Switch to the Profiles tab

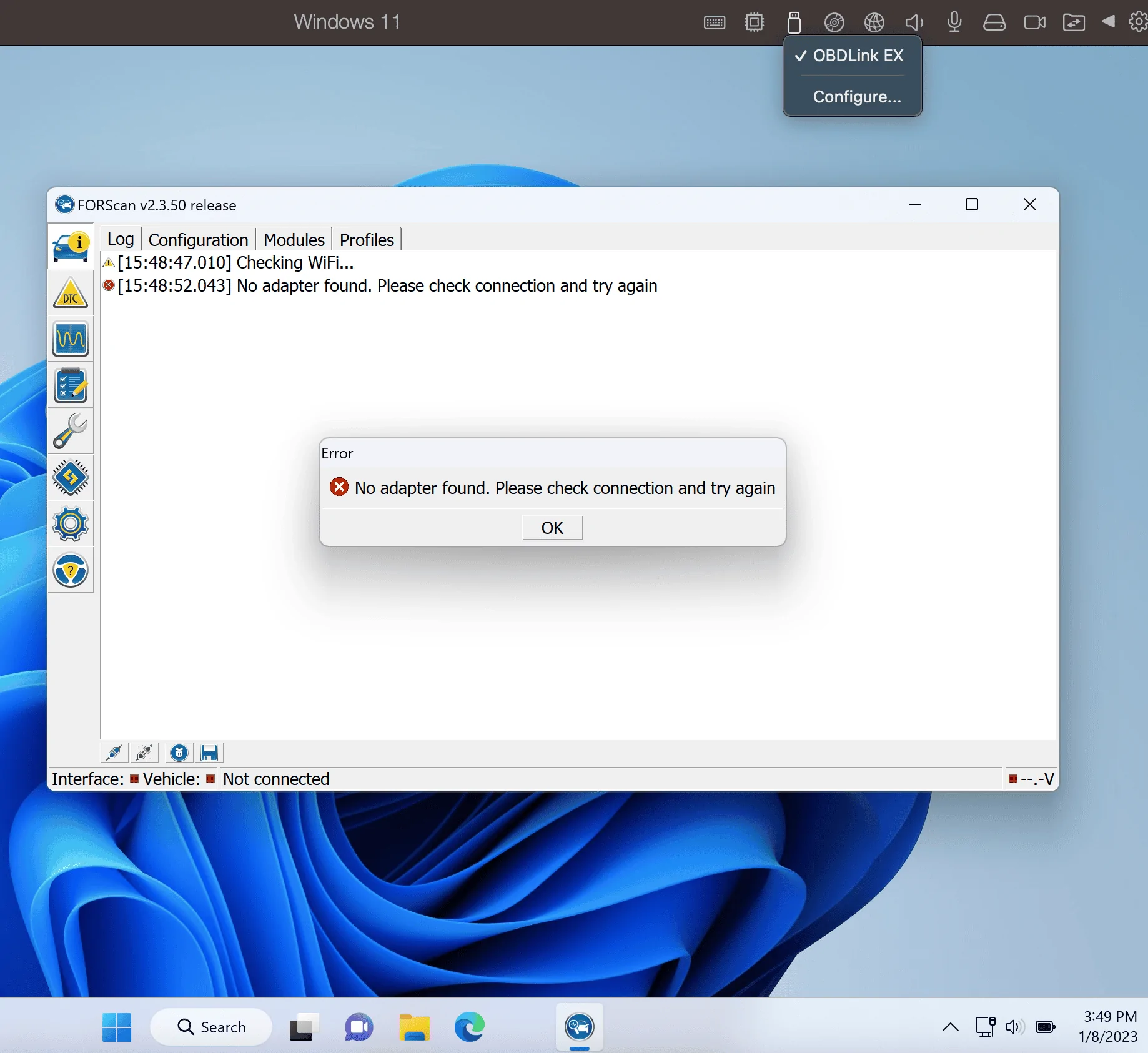367,240
